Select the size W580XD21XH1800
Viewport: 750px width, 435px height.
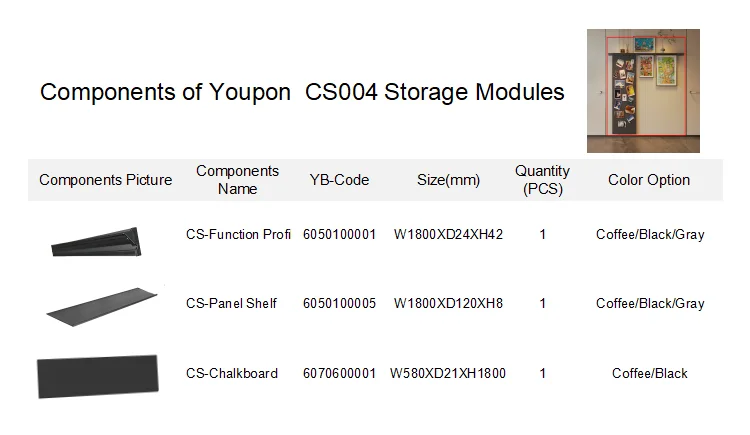tap(448, 373)
